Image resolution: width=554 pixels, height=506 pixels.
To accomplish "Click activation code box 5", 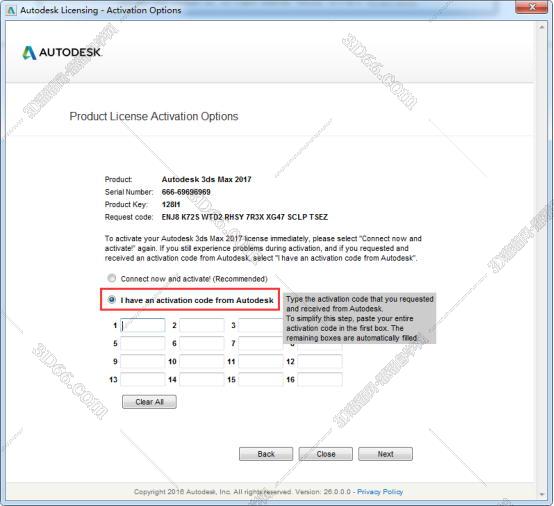I will click(143, 343).
